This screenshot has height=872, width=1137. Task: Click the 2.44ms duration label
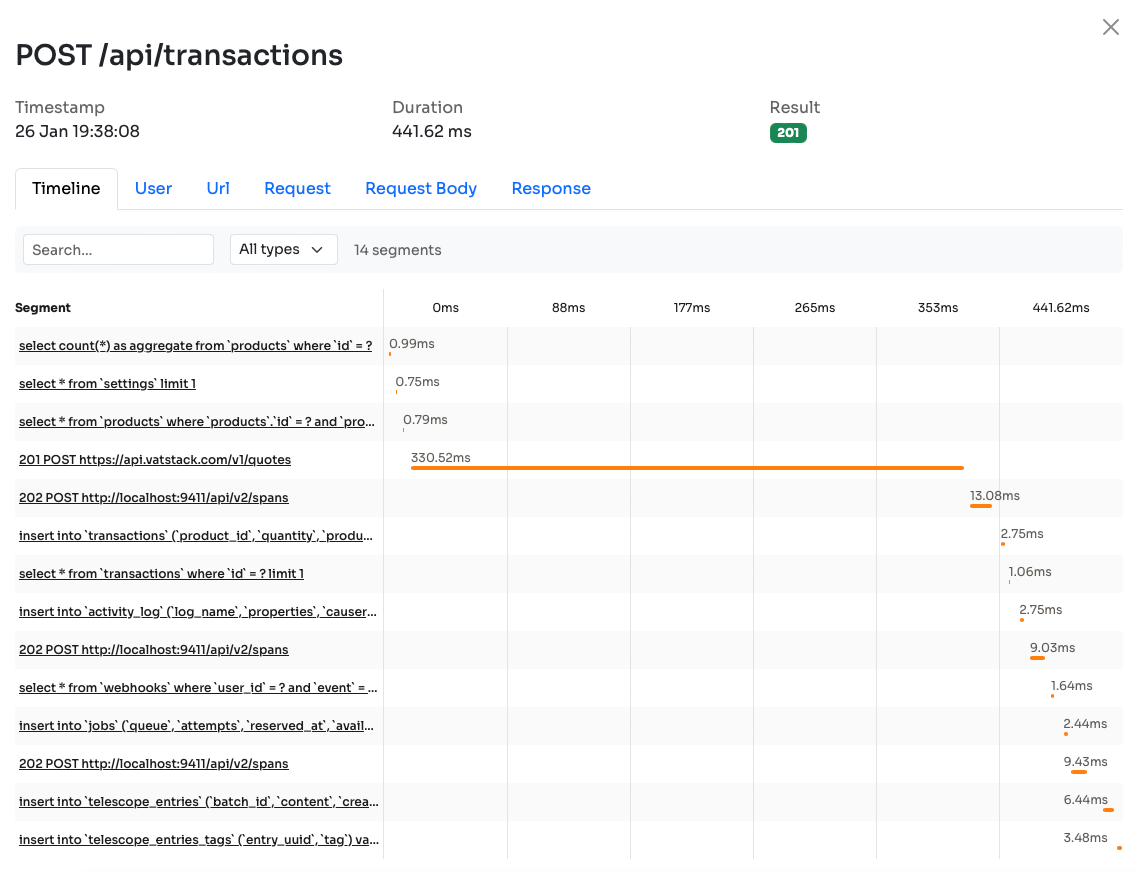(1086, 723)
